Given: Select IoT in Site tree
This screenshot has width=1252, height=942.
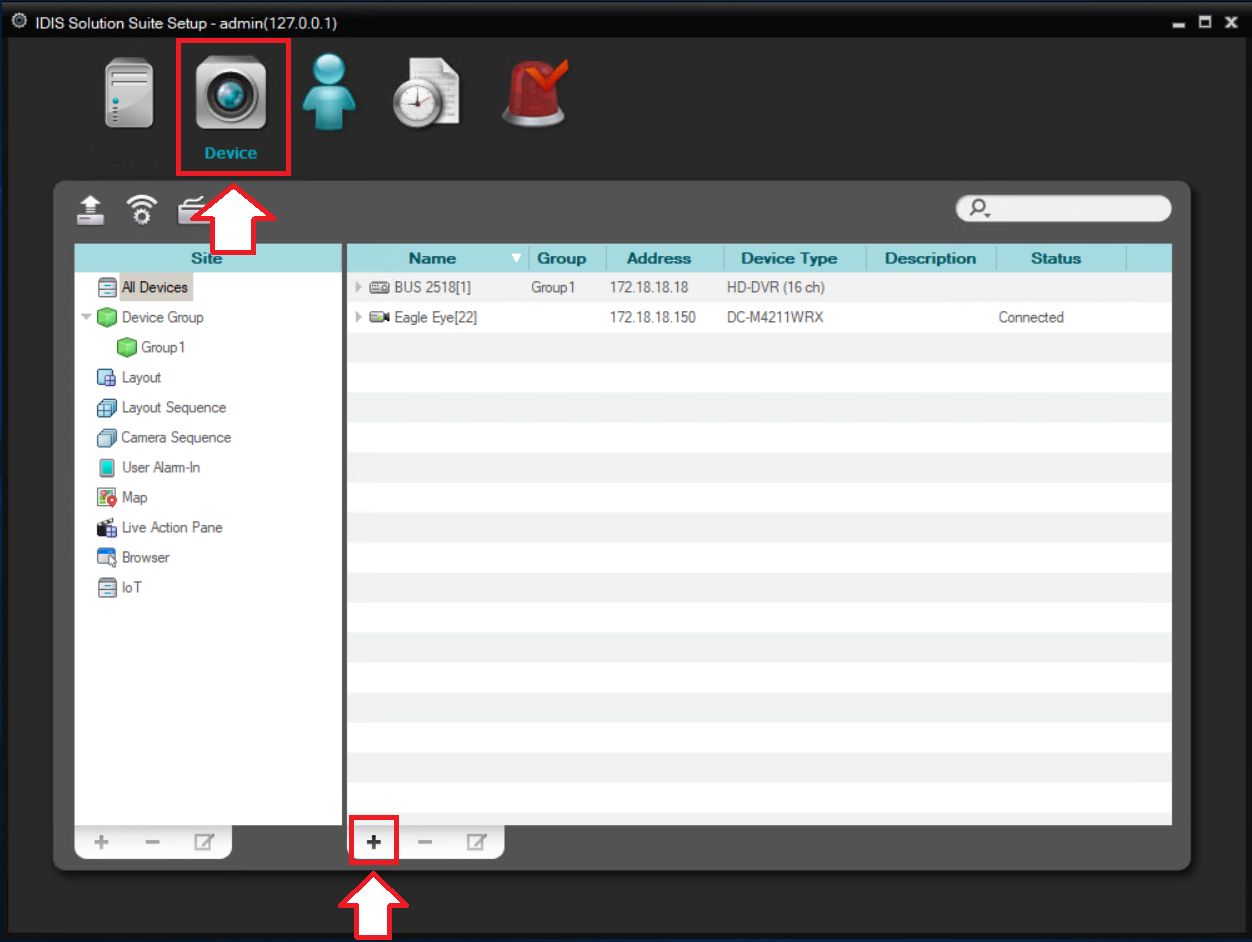Looking at the screenshot, I should pyautogui.click(x=131, y=587).
